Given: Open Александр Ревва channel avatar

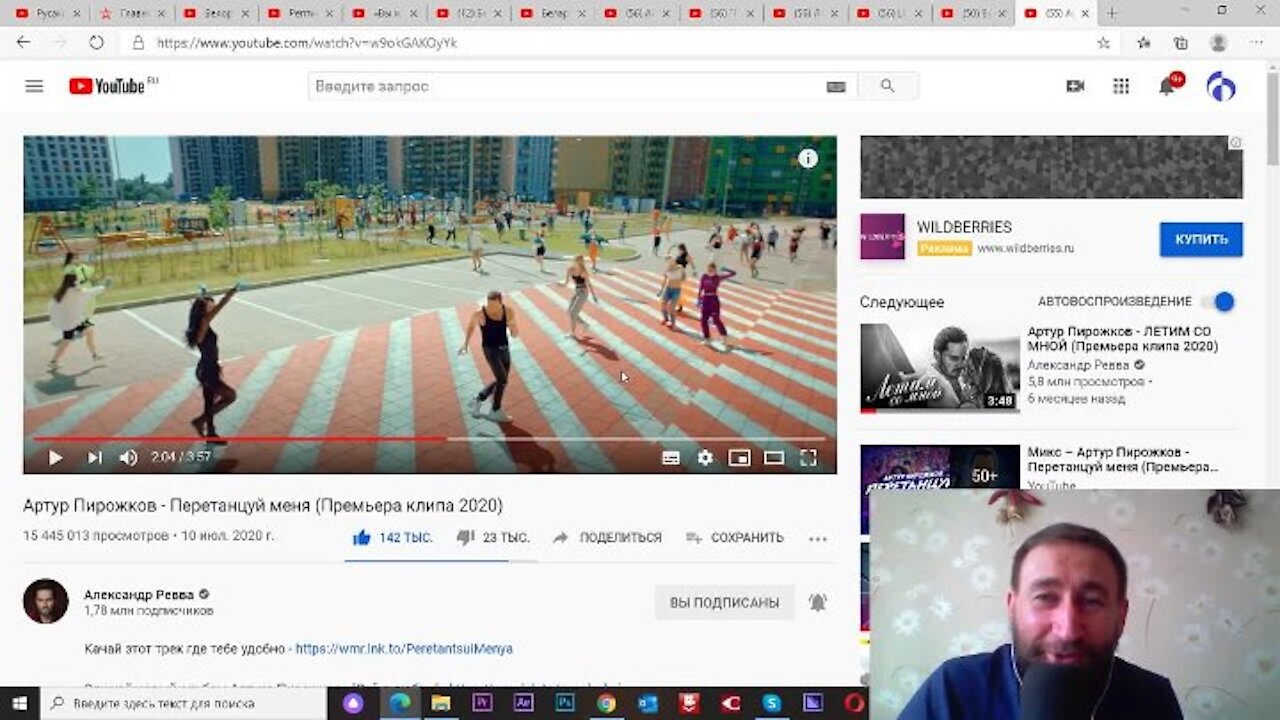Looking at the screenshot, I should 46,601.
